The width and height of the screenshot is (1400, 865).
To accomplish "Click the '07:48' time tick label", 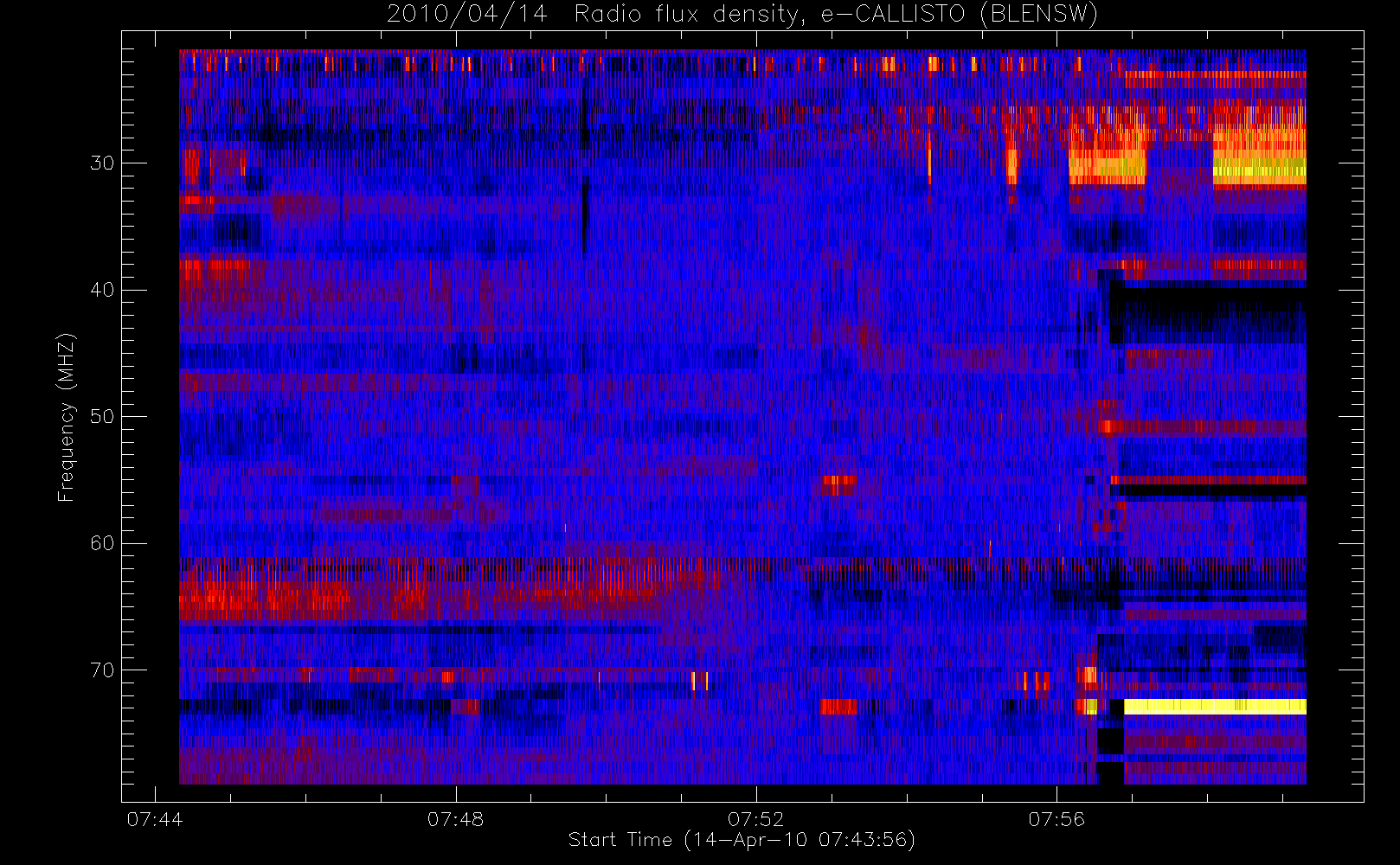I will (455, 819).
